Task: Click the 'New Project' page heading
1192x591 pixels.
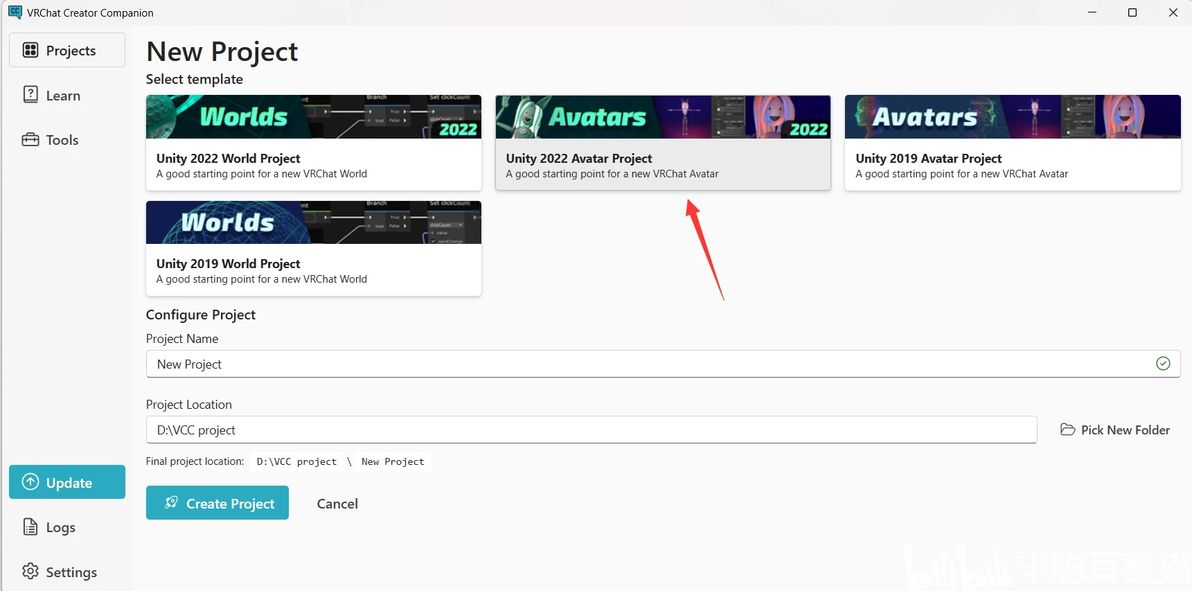Action: tap(222, 52)
